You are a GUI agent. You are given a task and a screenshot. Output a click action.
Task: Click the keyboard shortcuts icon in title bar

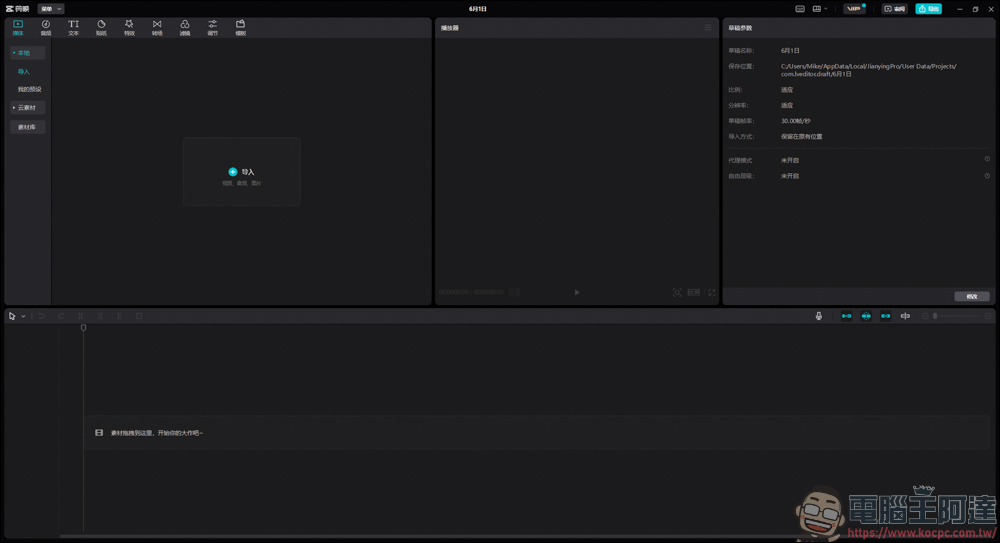(x=800, y=9)
